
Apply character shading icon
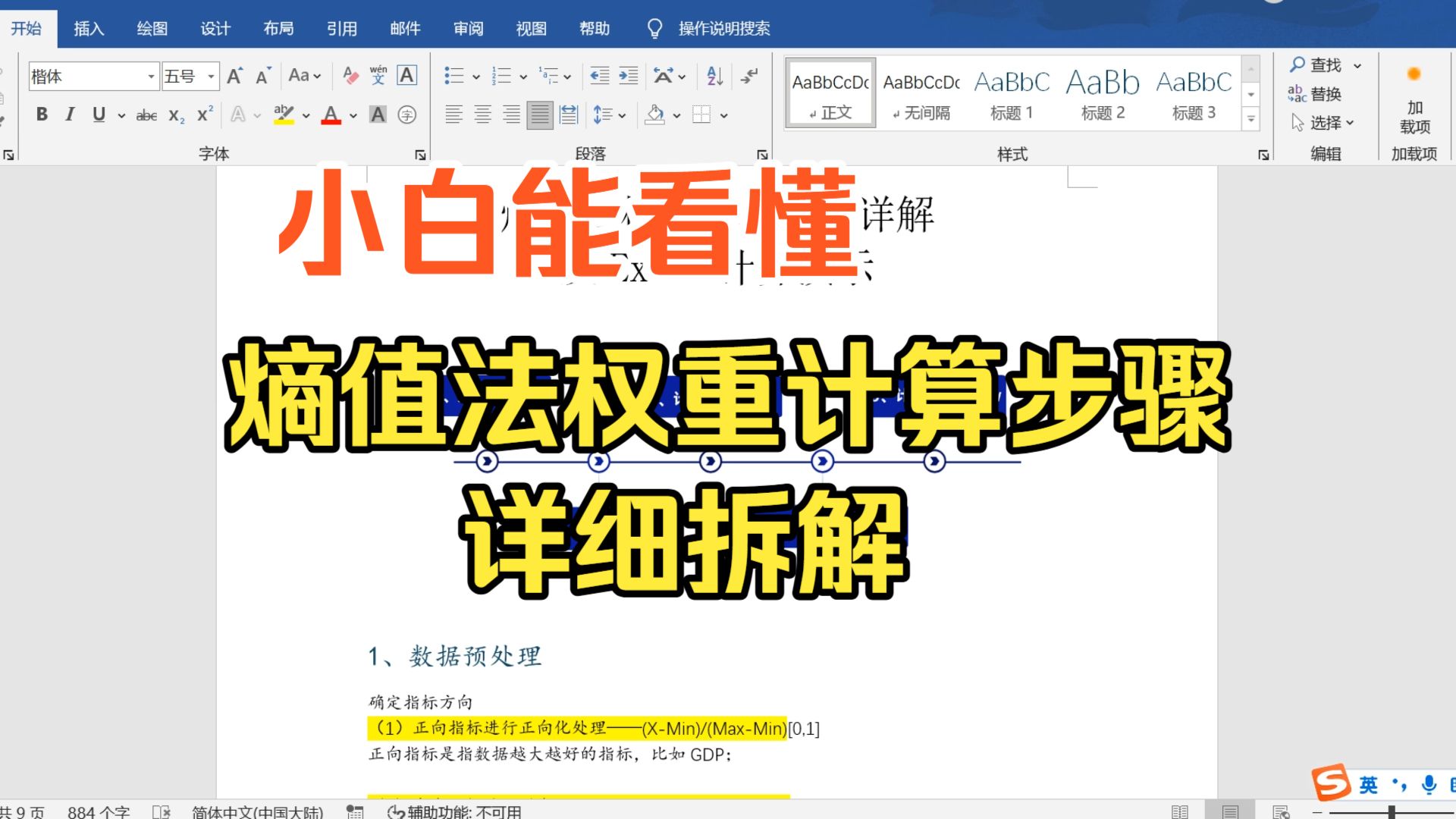point(378,115)
